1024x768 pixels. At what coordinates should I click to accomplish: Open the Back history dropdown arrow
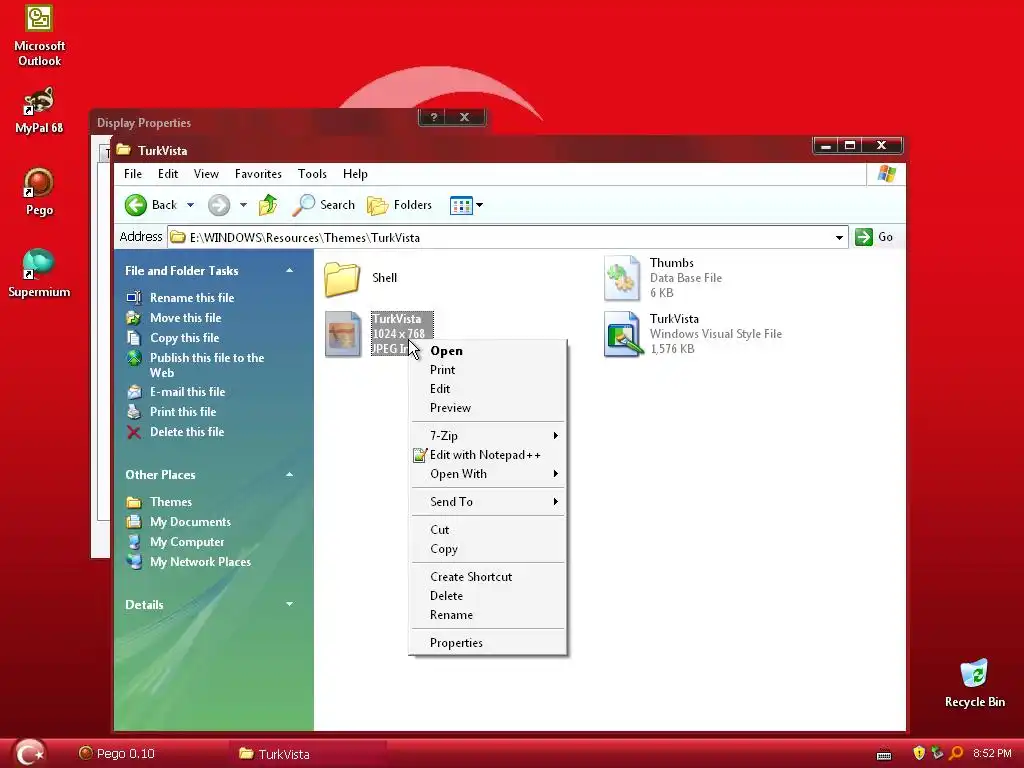[190, 205]
